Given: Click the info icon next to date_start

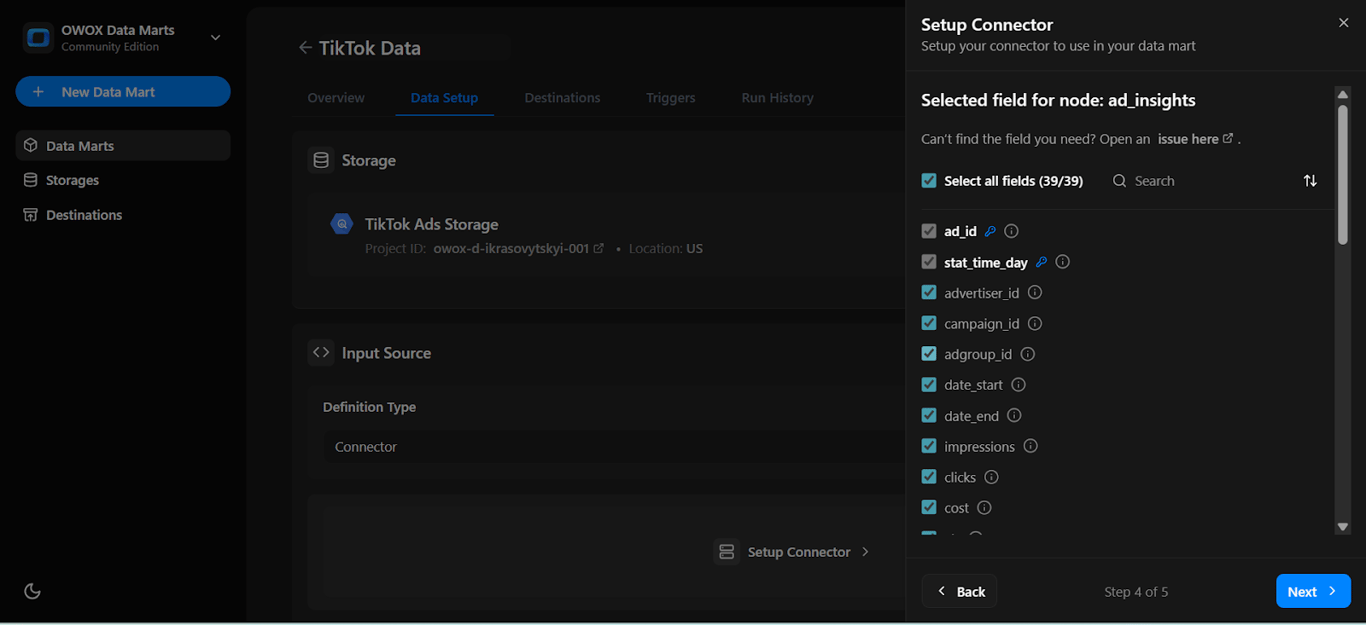Looking at the screenshot, I should (1018, 385).
